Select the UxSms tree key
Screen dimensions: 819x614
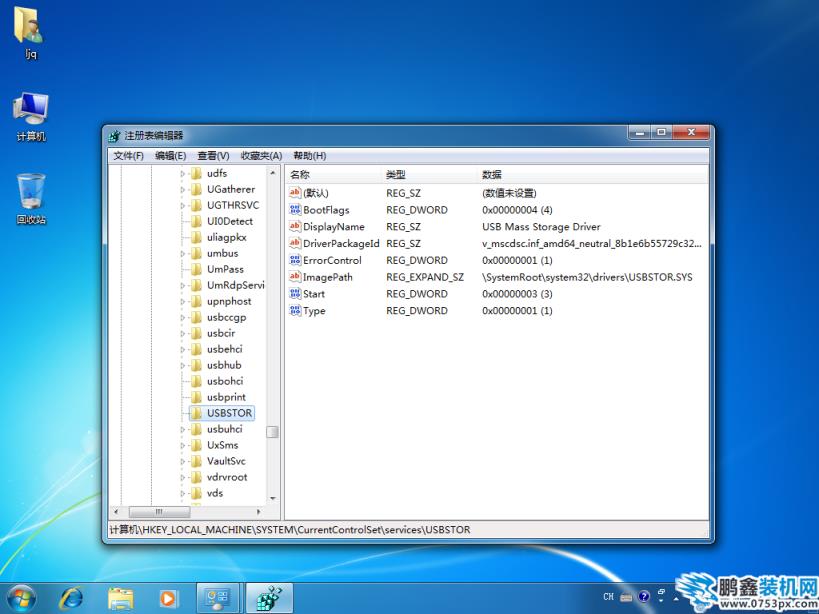tap(223, 445)
